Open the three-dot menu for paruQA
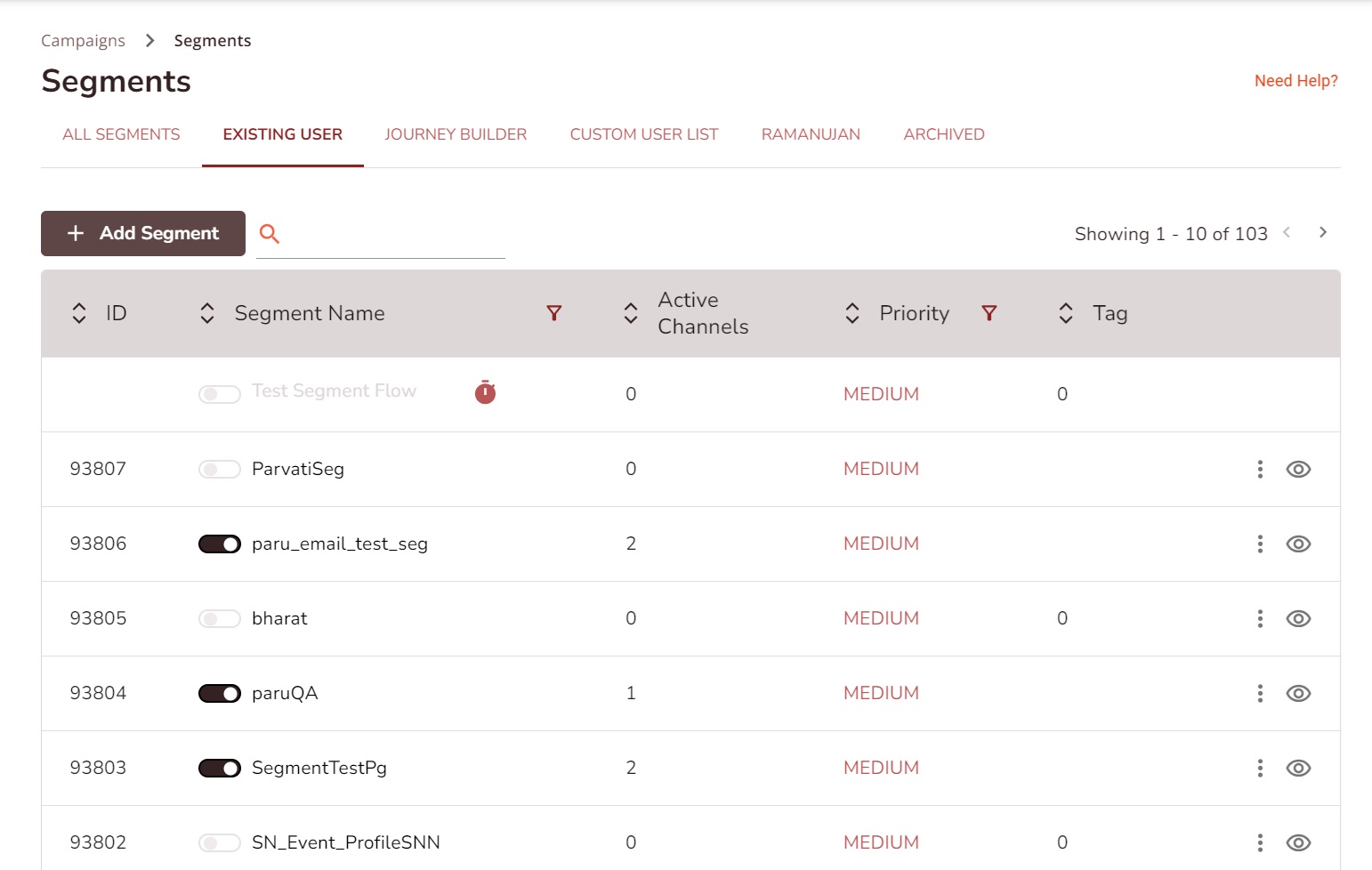1372x870 pixels. 1259,693
